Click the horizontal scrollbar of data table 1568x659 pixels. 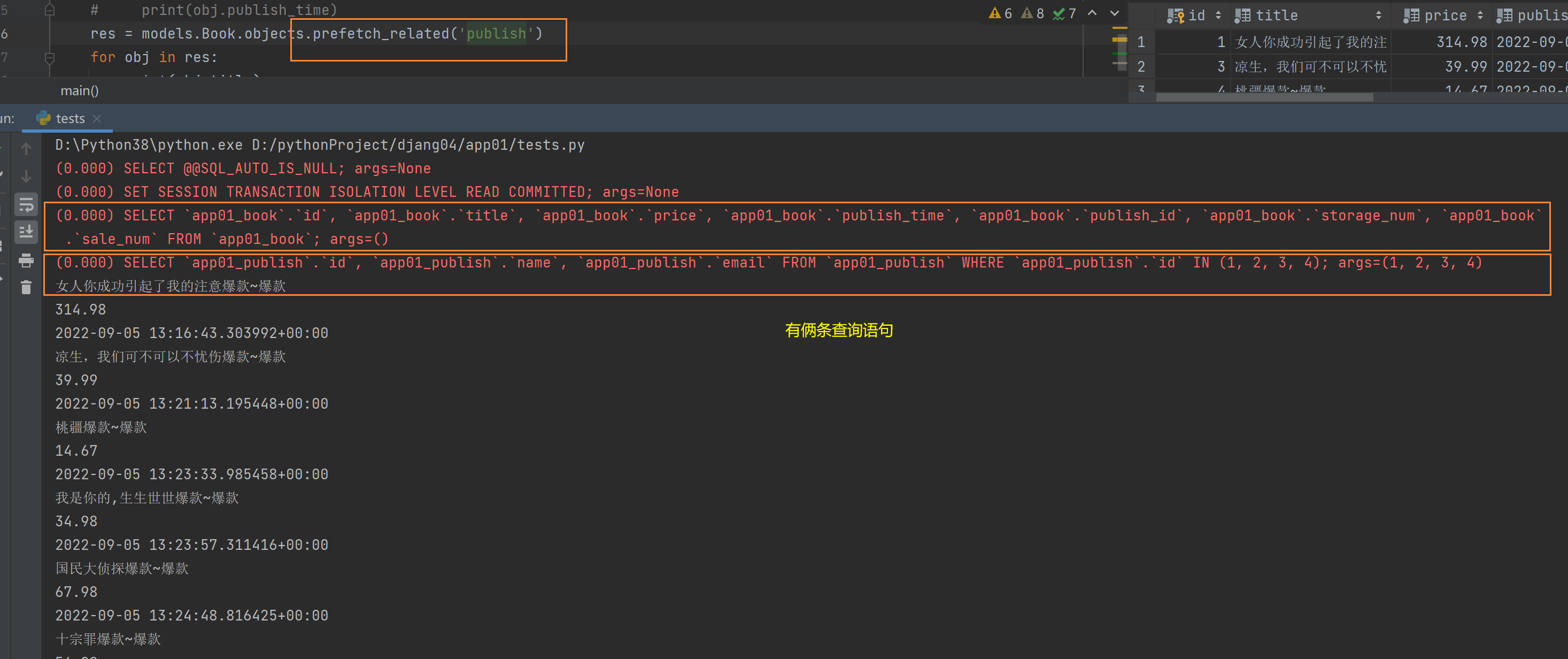pos(1264,97)
